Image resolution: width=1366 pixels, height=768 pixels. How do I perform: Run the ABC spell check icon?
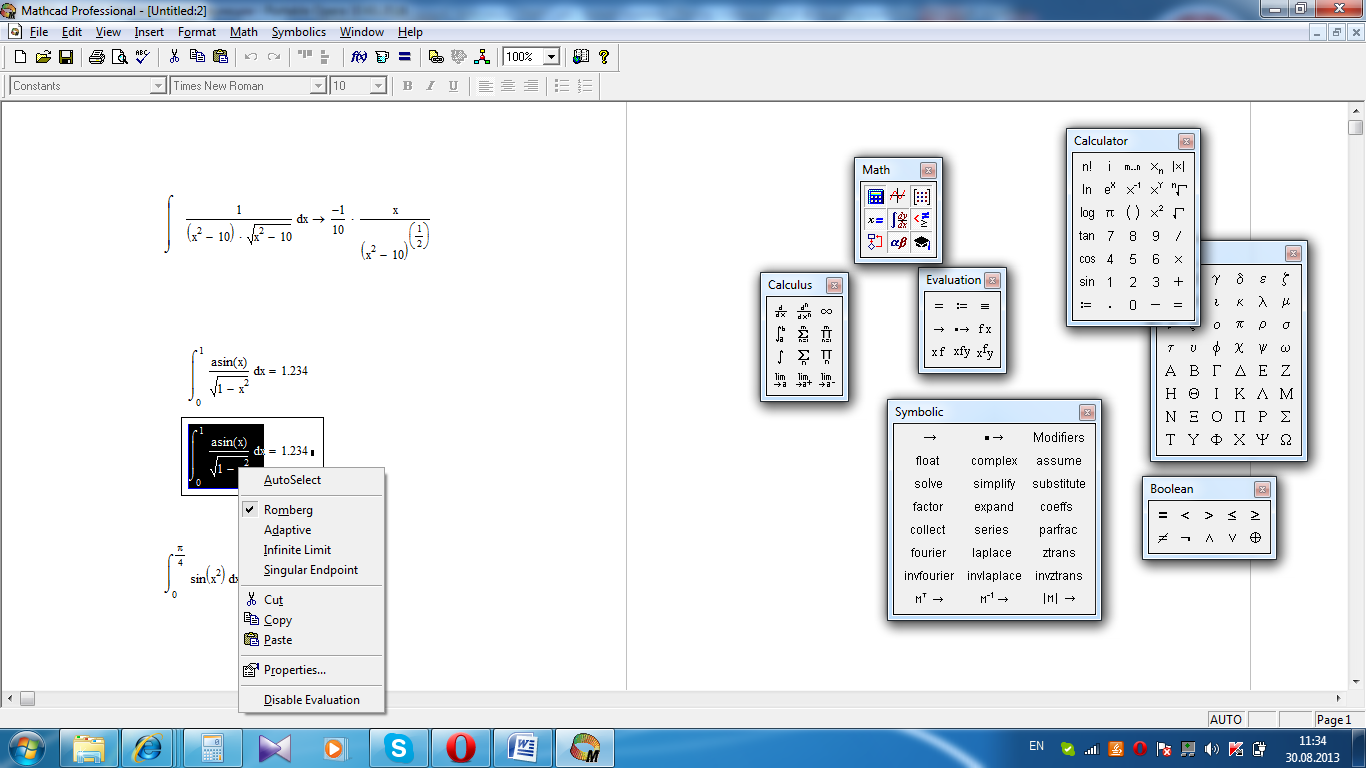pyautogui.click(x=142, y=57)
